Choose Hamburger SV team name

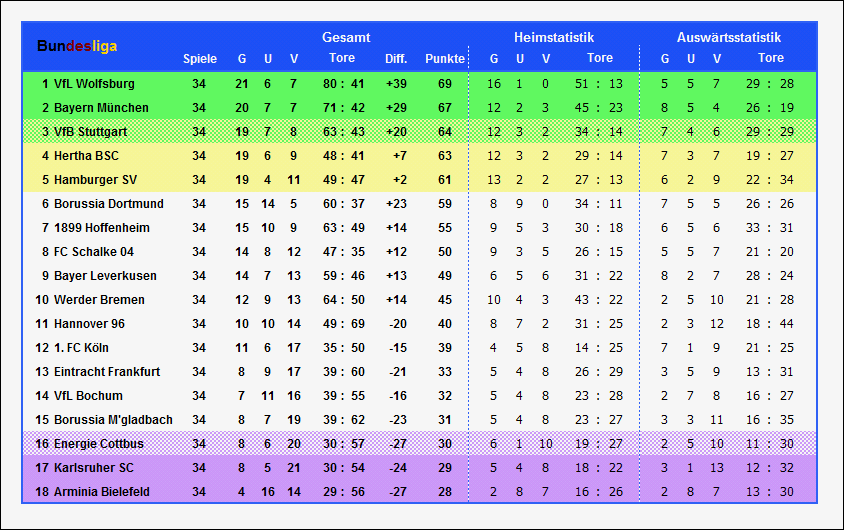95,180
